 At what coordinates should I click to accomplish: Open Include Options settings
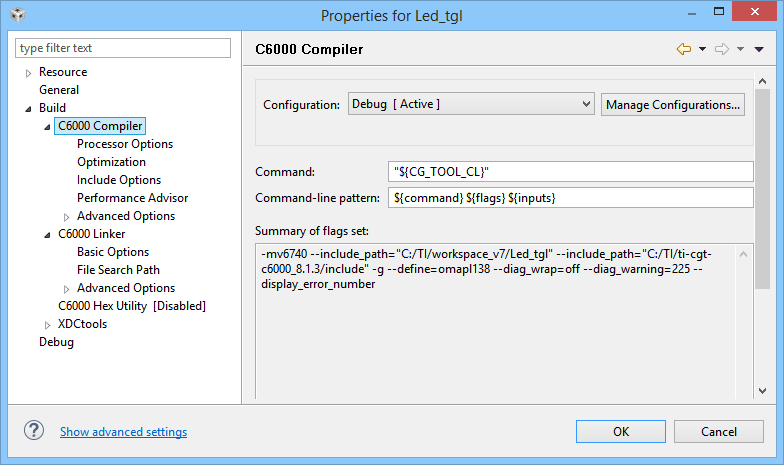[119, 180]
